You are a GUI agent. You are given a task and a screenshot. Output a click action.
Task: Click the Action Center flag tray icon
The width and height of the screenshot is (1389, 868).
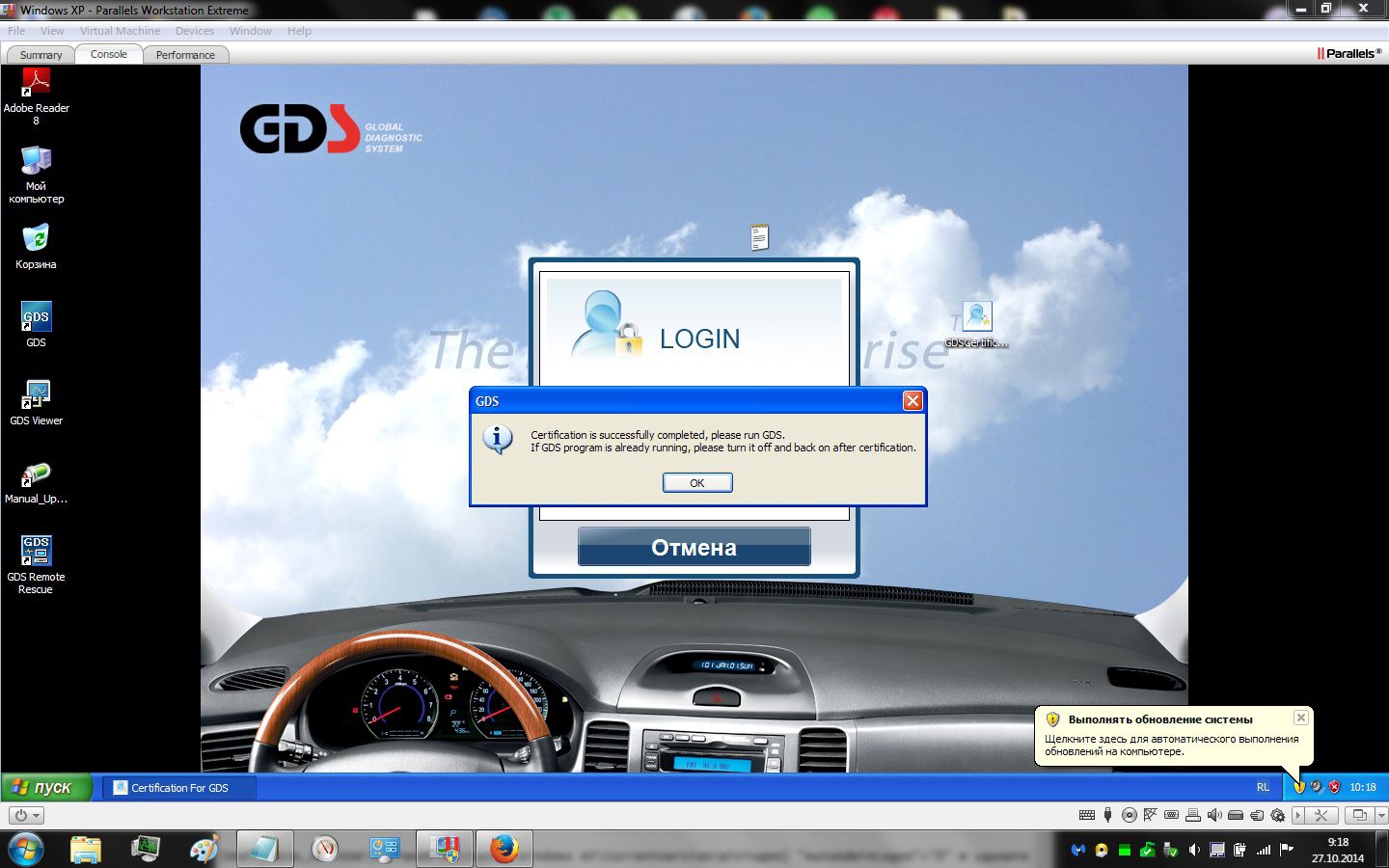(1287, 850)
